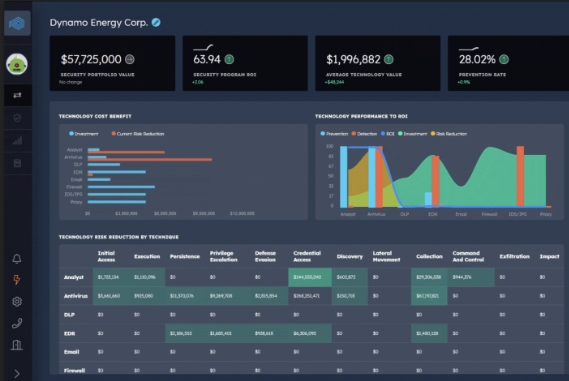Edit the Dynamo Energy Corp. name
The width and height of the screenshot is (569, 381).
tap(156, 22)
